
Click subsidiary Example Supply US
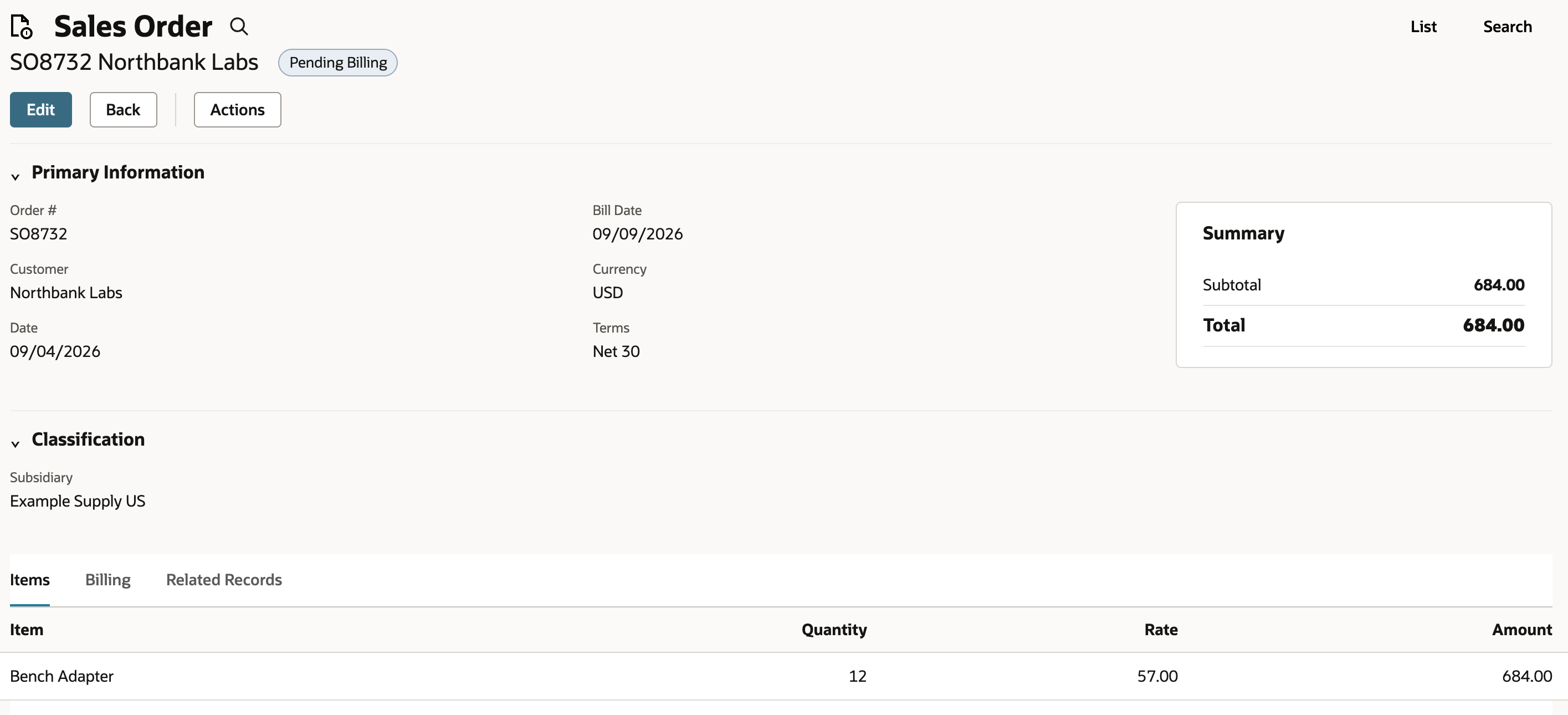coord(78,500)
